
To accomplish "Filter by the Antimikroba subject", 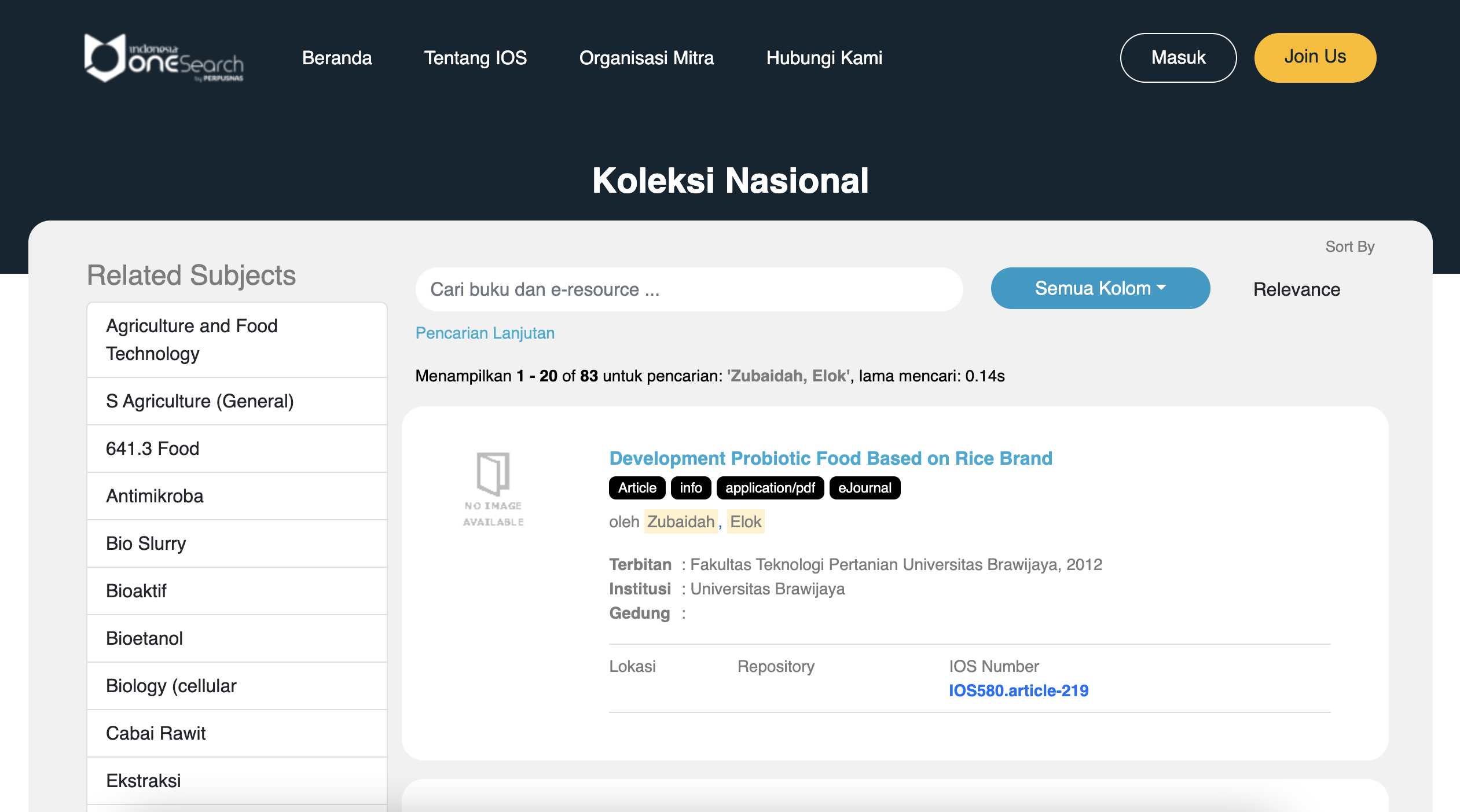I will click(155, 496).
